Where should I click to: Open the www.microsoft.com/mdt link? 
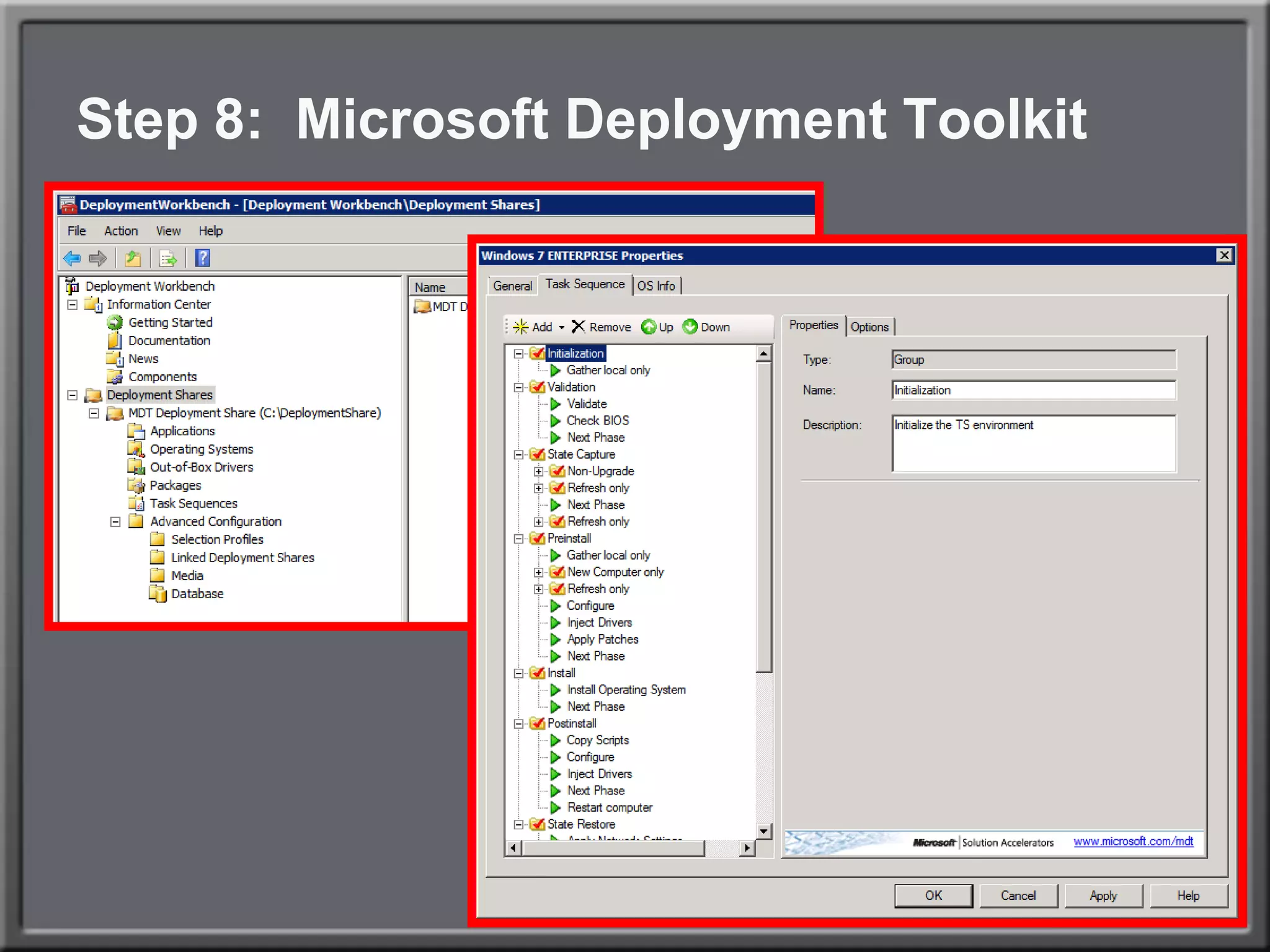point(1133,842)
